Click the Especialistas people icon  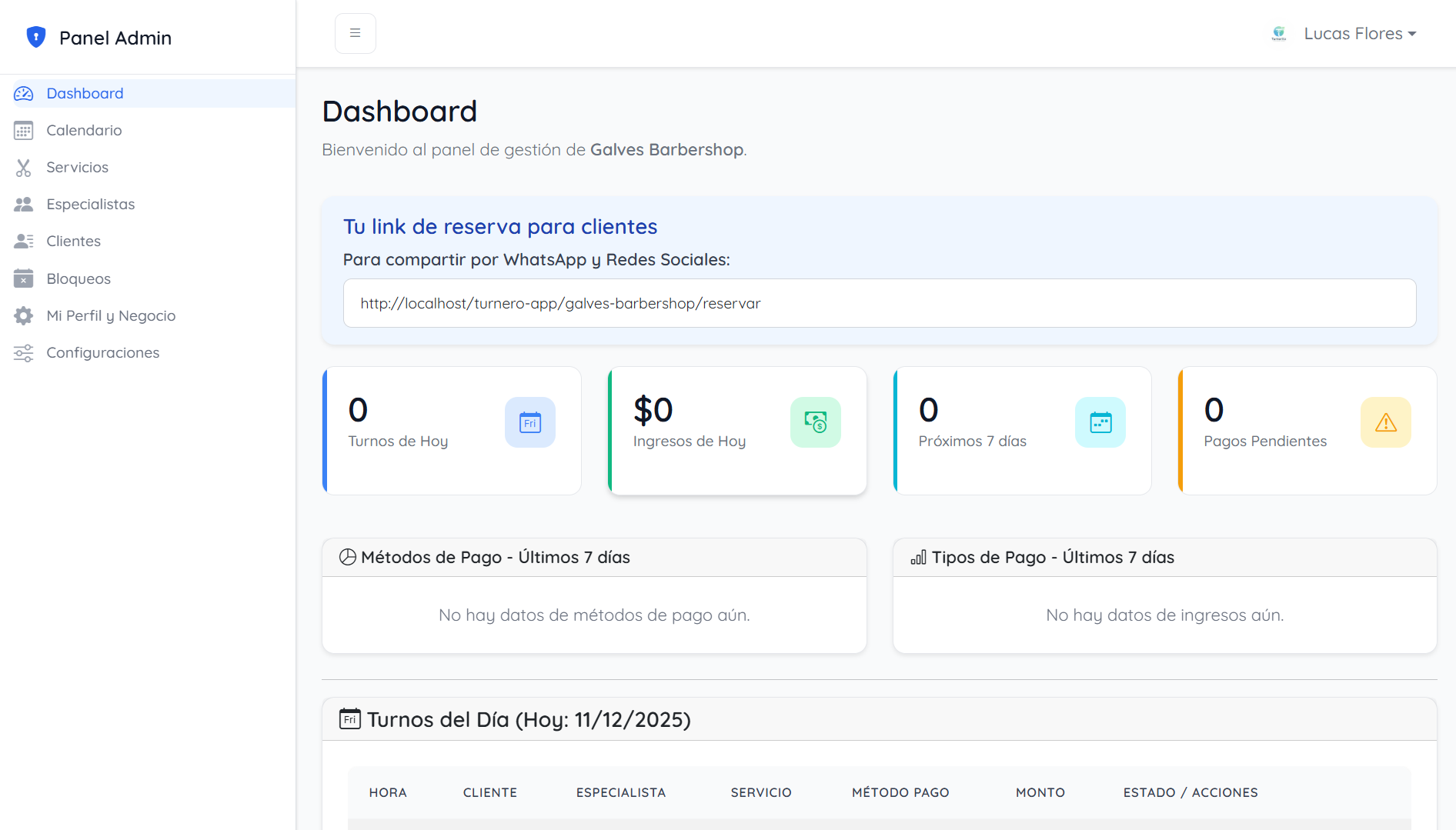[24, 205]
